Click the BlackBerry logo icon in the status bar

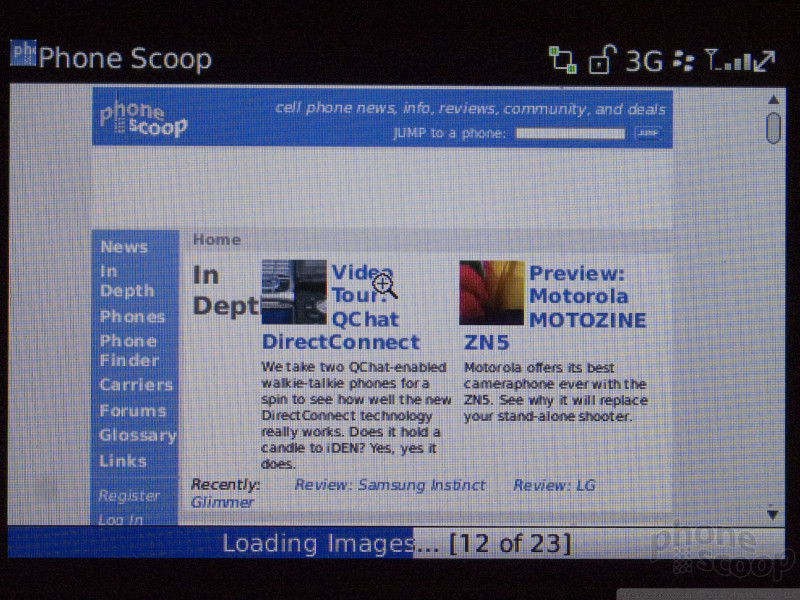pyautogui.click(x=684, y=61)
